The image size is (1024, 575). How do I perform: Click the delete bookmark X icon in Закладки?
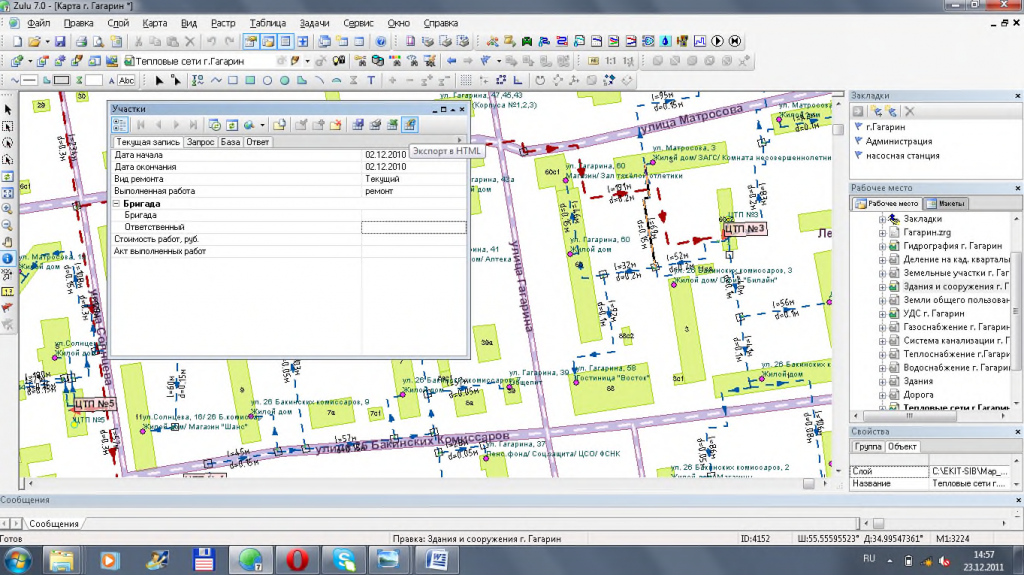point(909,111)
